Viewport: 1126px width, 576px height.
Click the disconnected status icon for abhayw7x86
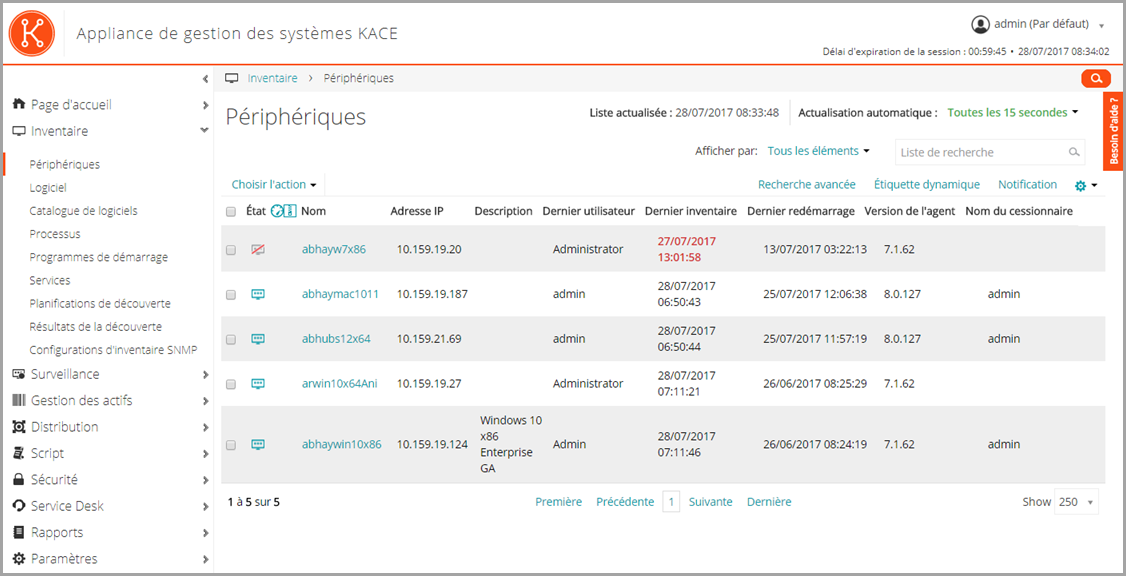coord(257,249)
